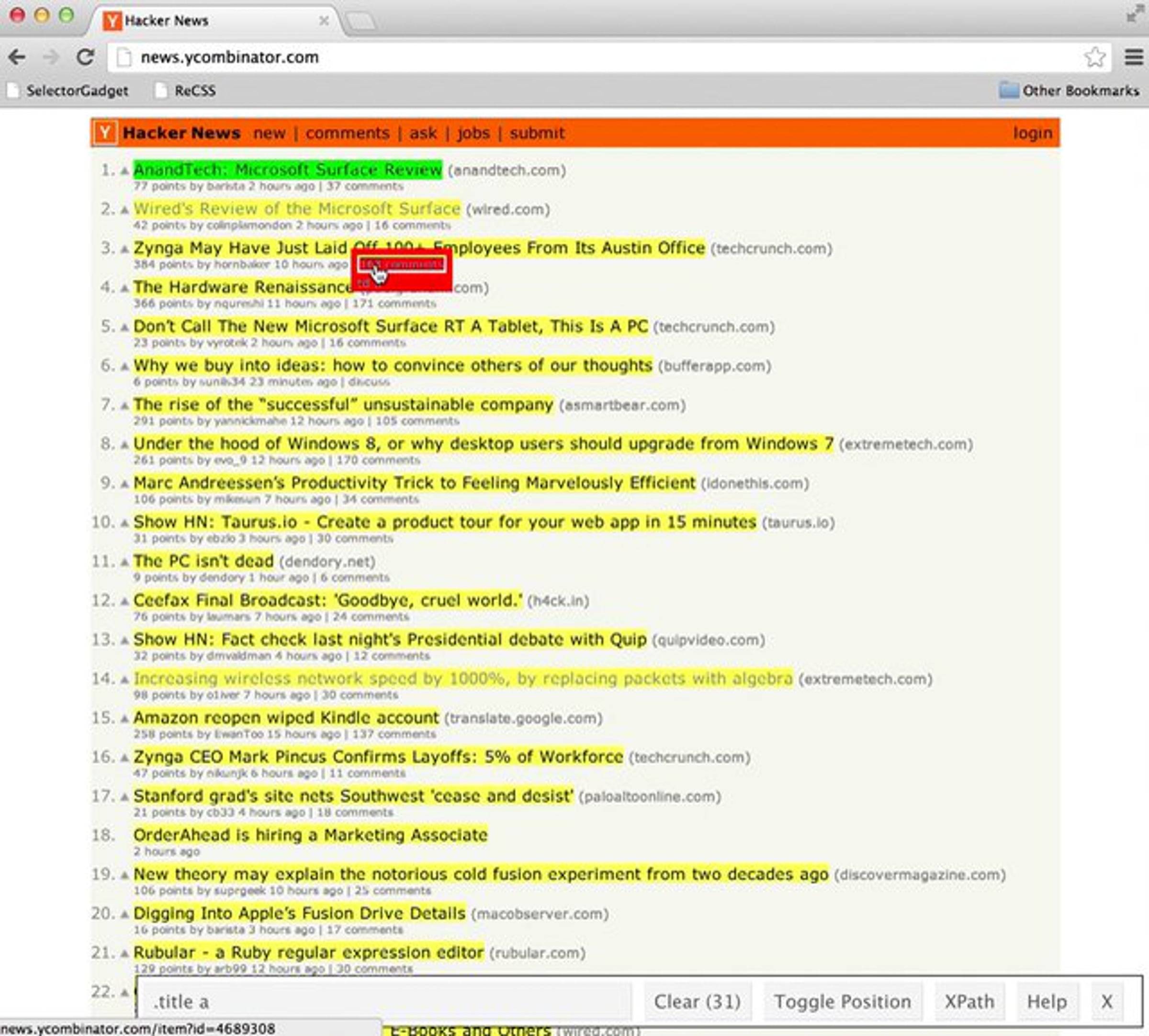Open the Other Bookmarks folder
Image resolution: width=1149 pixels, height=1036 pixels.
1070,90
